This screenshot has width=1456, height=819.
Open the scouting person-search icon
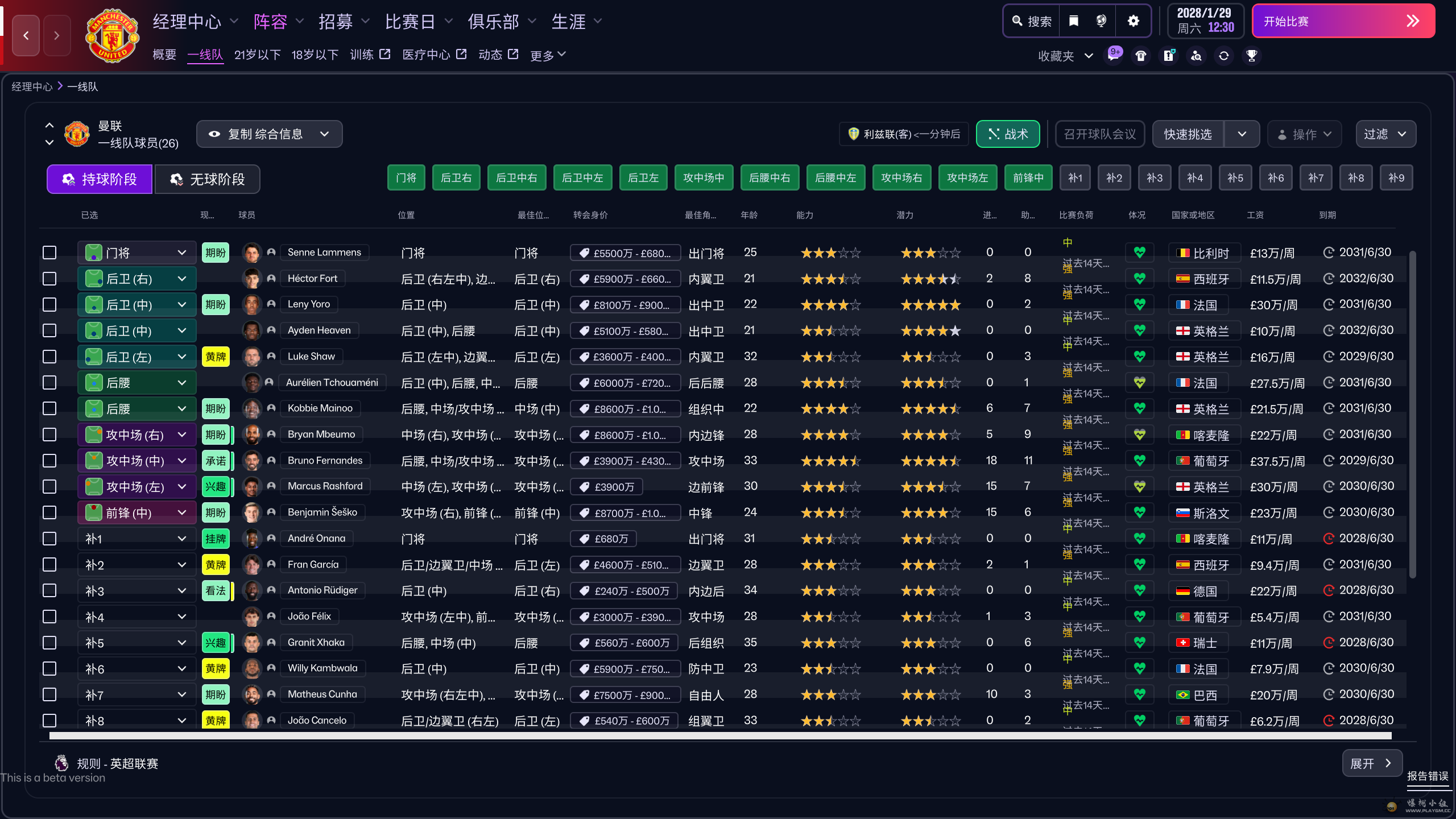click(x=1196, y=55)
